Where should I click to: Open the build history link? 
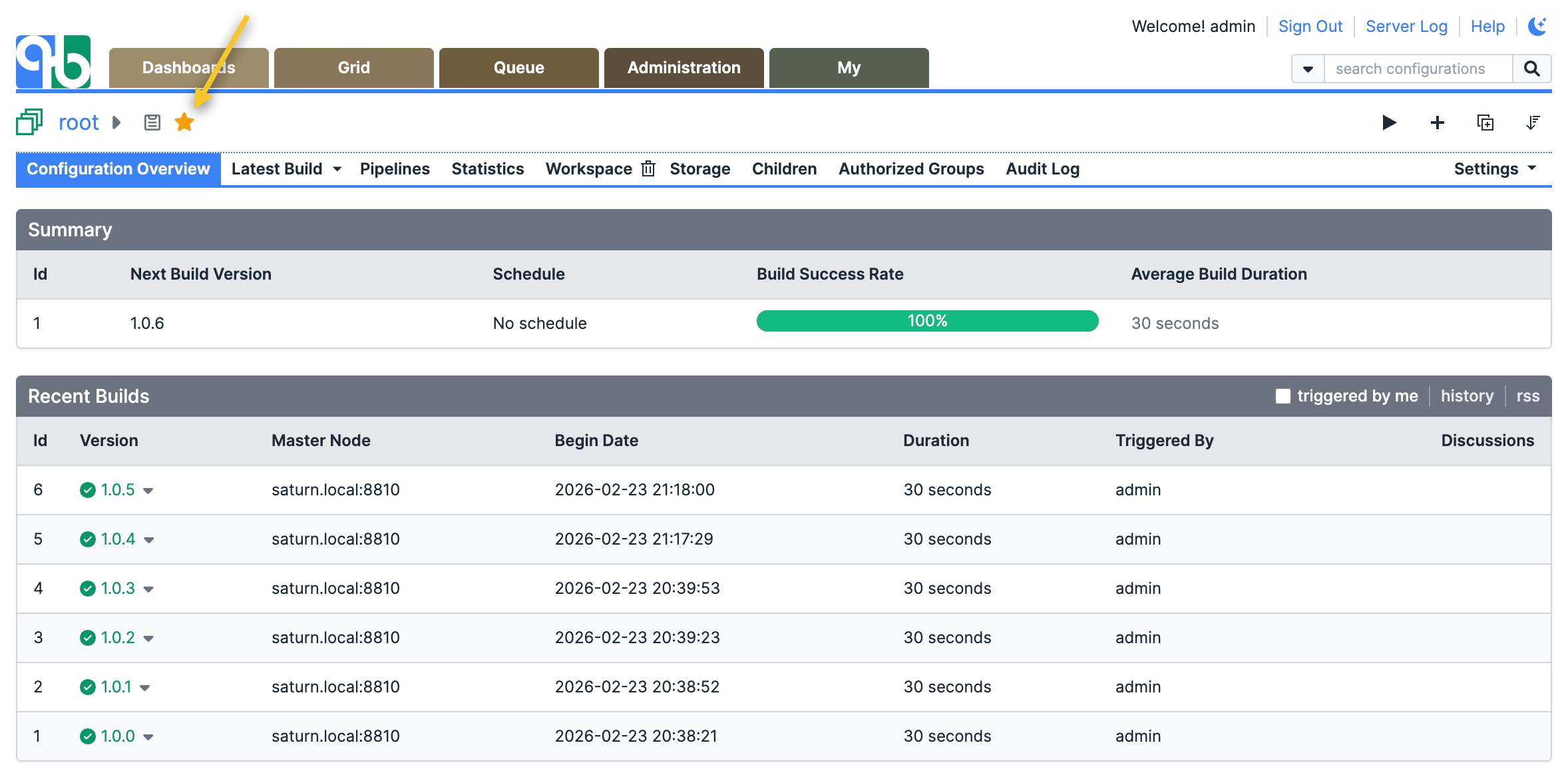1467,396
